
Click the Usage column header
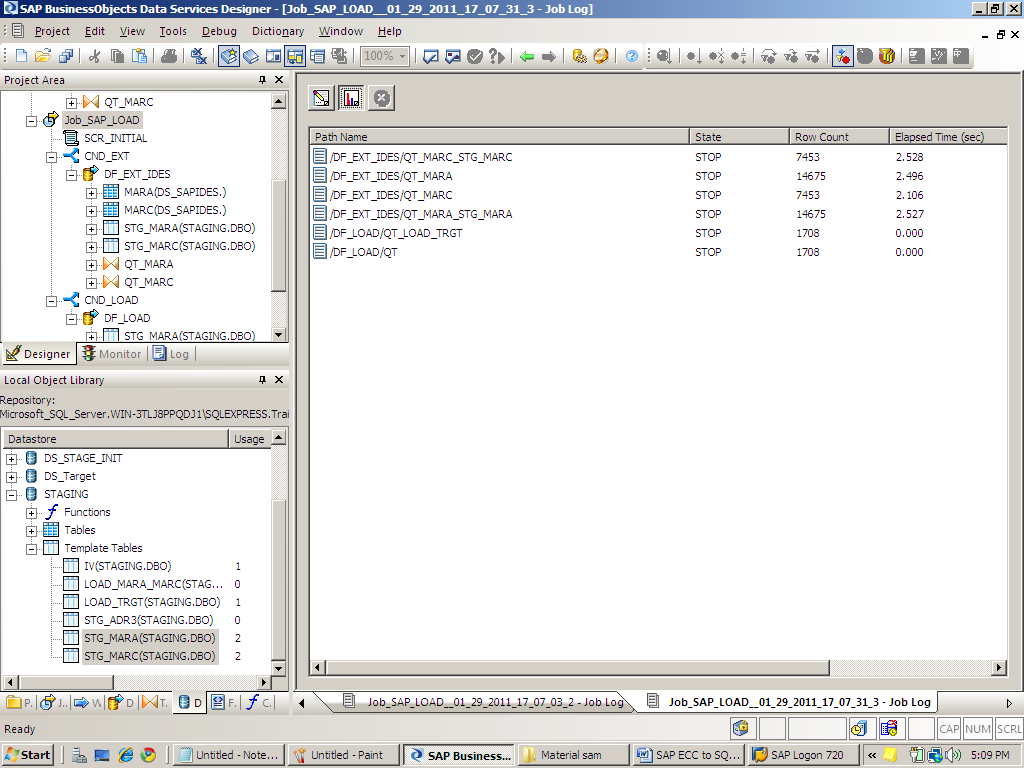pyautogui.click(x=249, y=440)
